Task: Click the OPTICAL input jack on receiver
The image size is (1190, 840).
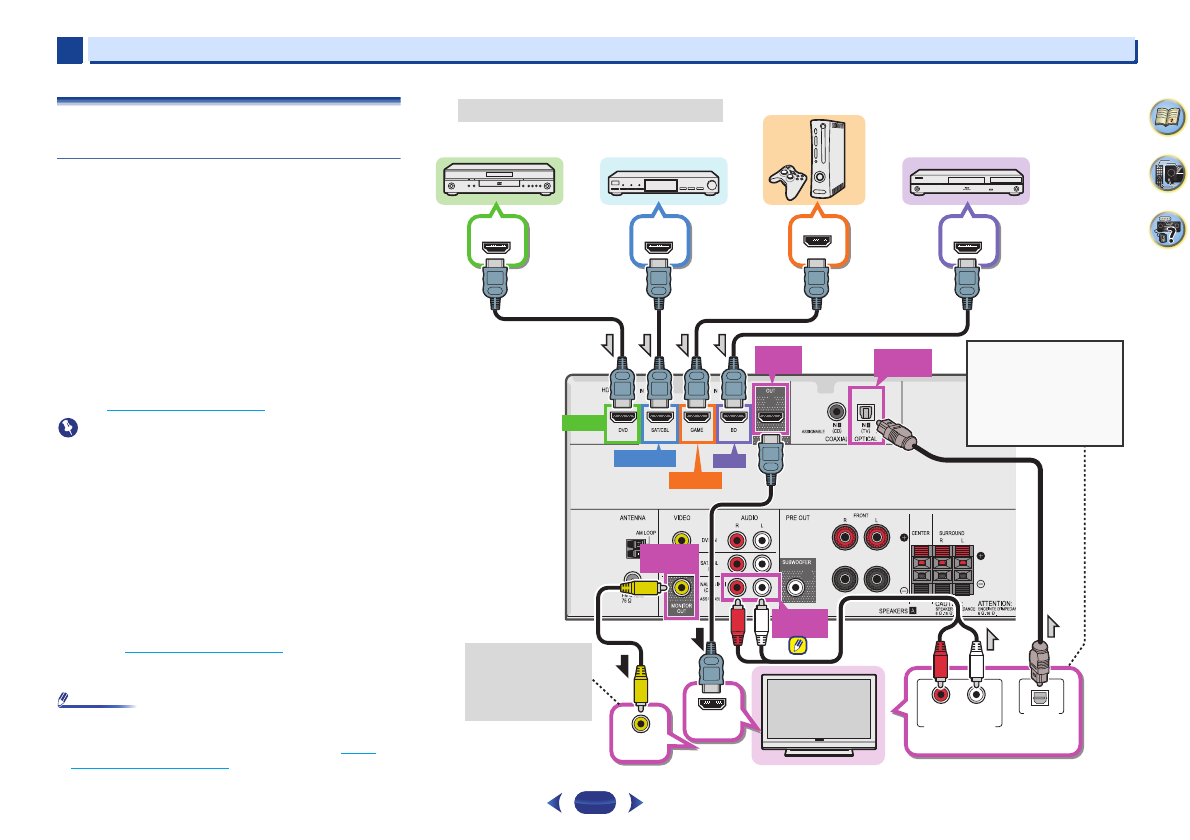Action: (866, 409)
